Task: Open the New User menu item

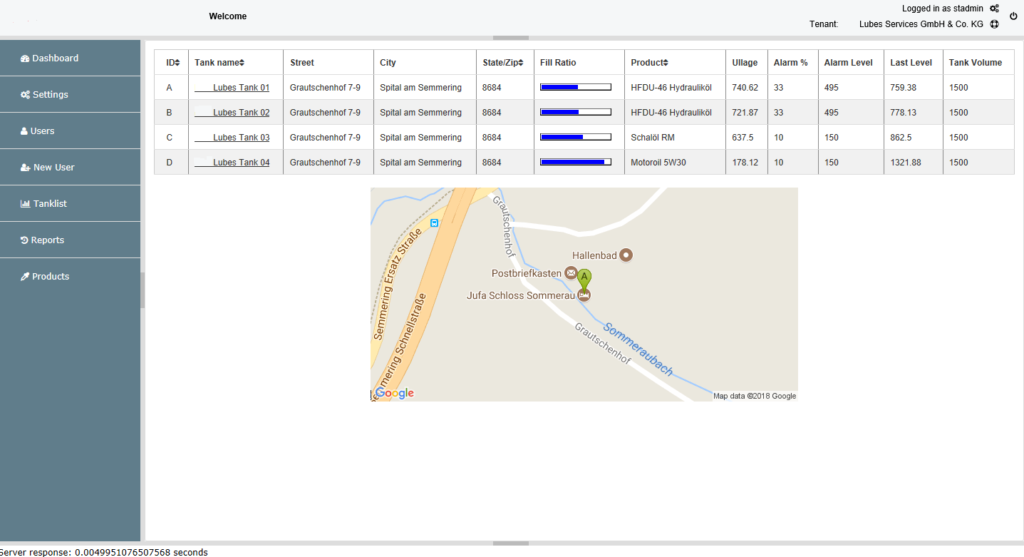Action: 70,167
